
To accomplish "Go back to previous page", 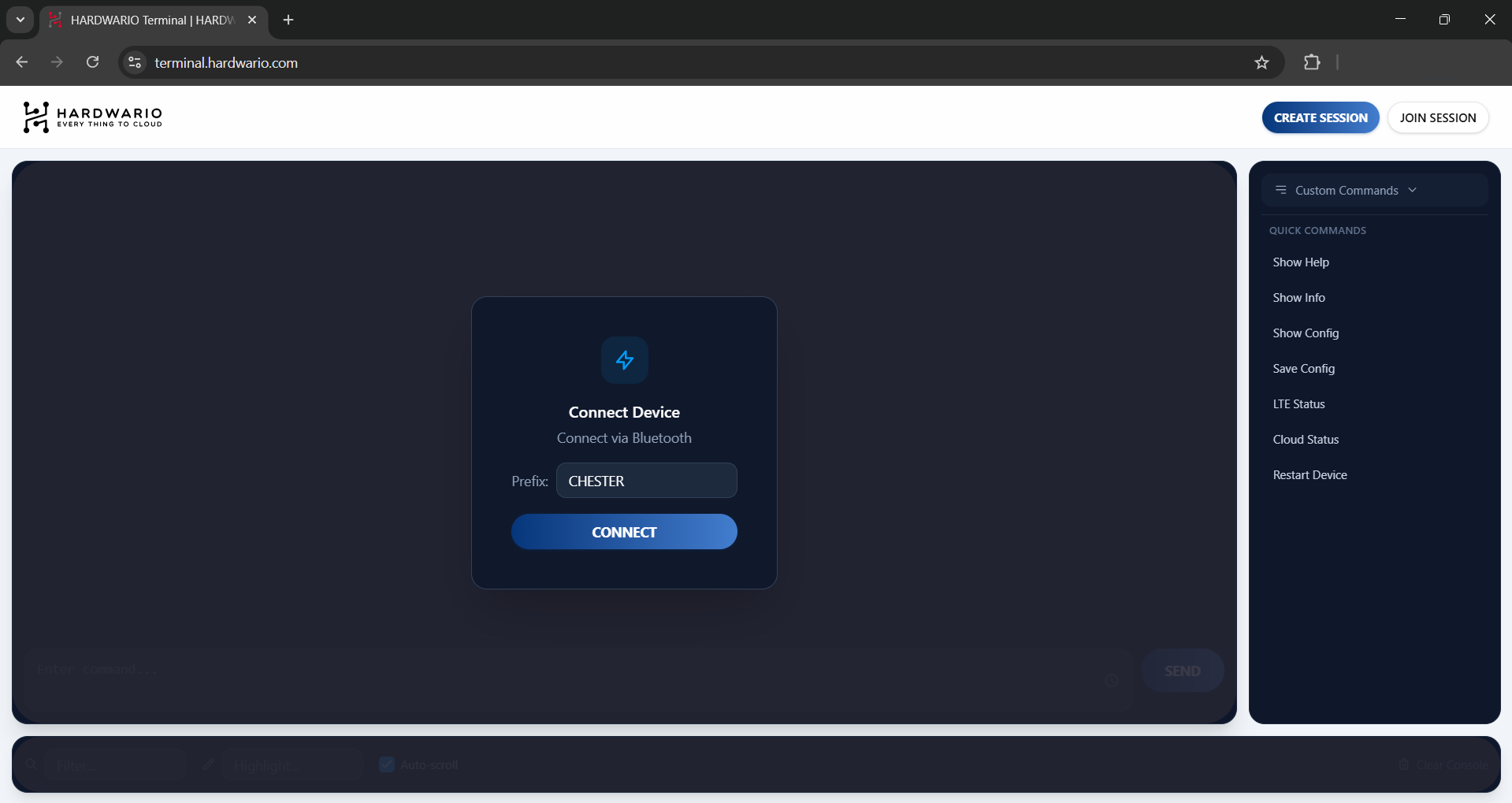I will (22, 63).
